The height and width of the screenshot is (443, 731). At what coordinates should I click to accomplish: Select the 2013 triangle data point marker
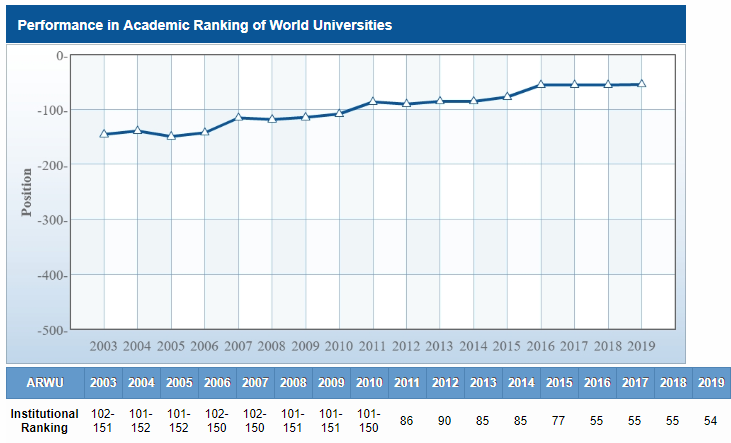pyautogui.click(x=440, y=101)
